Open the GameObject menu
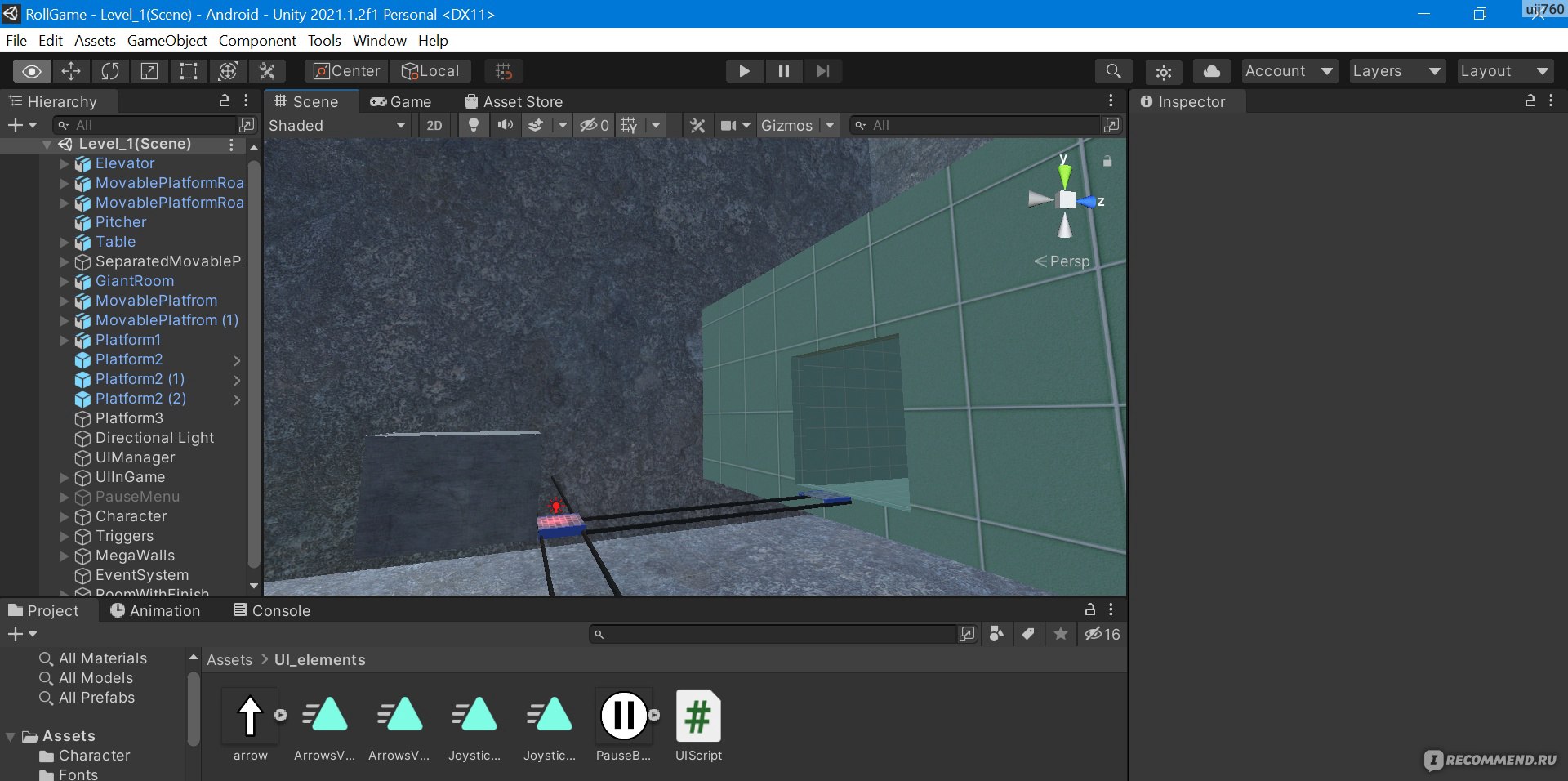Image resolution: width=1568 pixels, height=781 pixels. click(167, 40)
